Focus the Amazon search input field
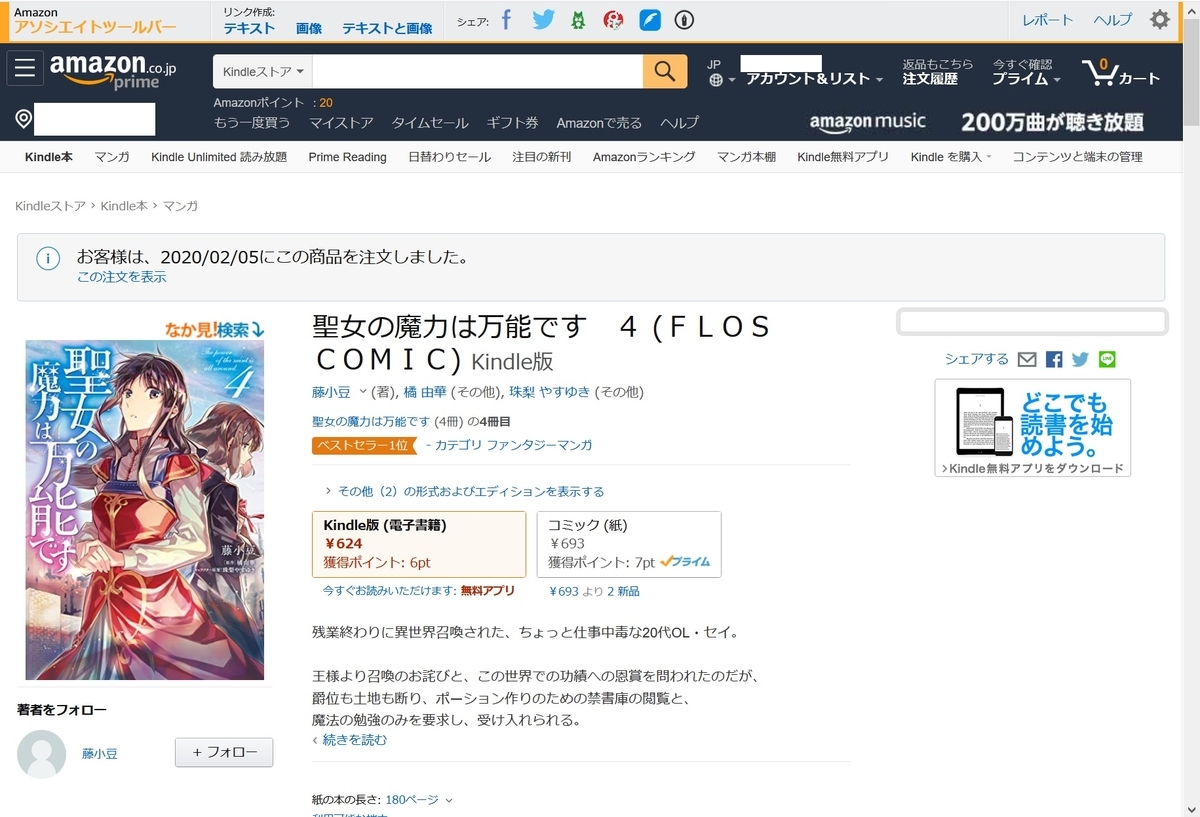Viewport: 1200px width, 817px height. pyautogui.click(x=477, y=71)
